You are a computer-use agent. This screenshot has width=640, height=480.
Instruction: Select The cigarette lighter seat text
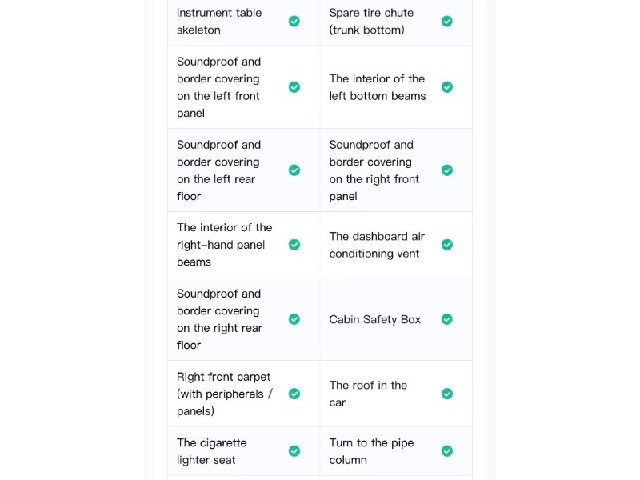tap(211, 451)
